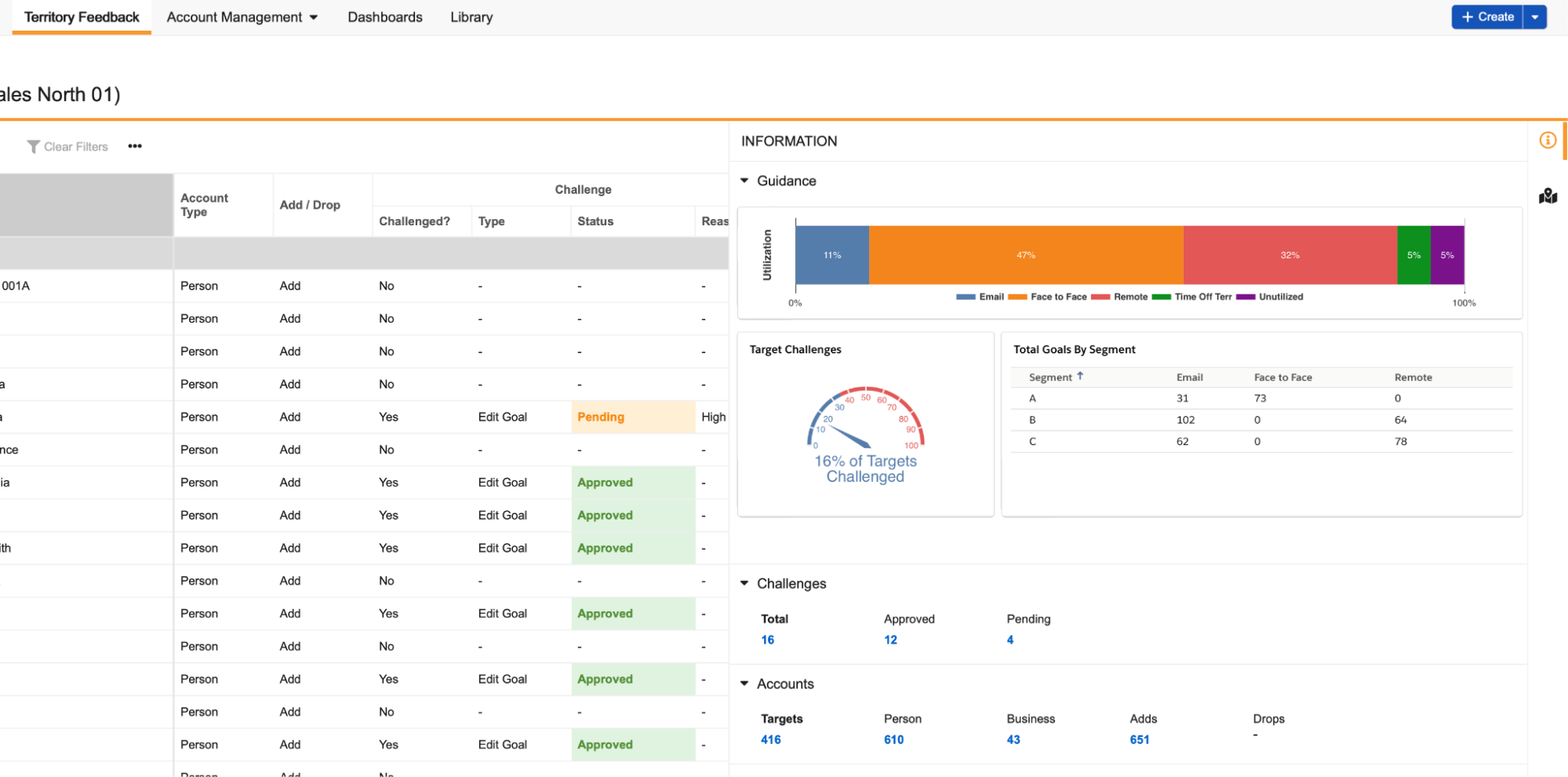Select the Territory Feedback tab
This screenshot has width=1568, height=777.
click(82, 17)
